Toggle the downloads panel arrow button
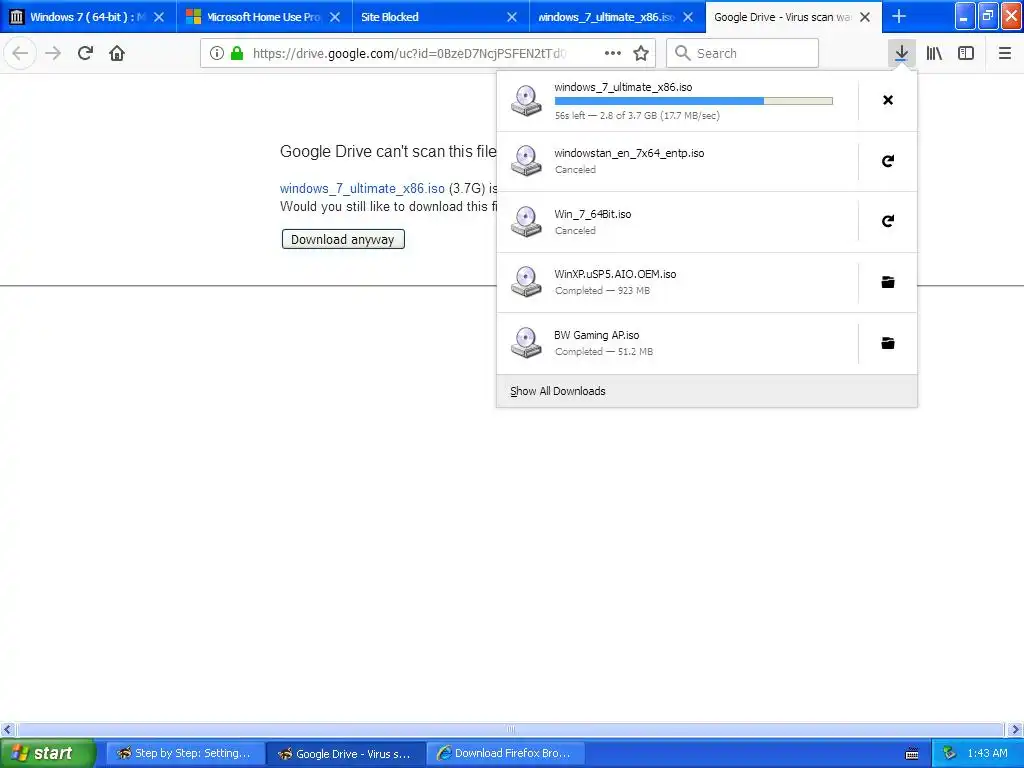The image size is (1024, 768). (x=901, y=53)
